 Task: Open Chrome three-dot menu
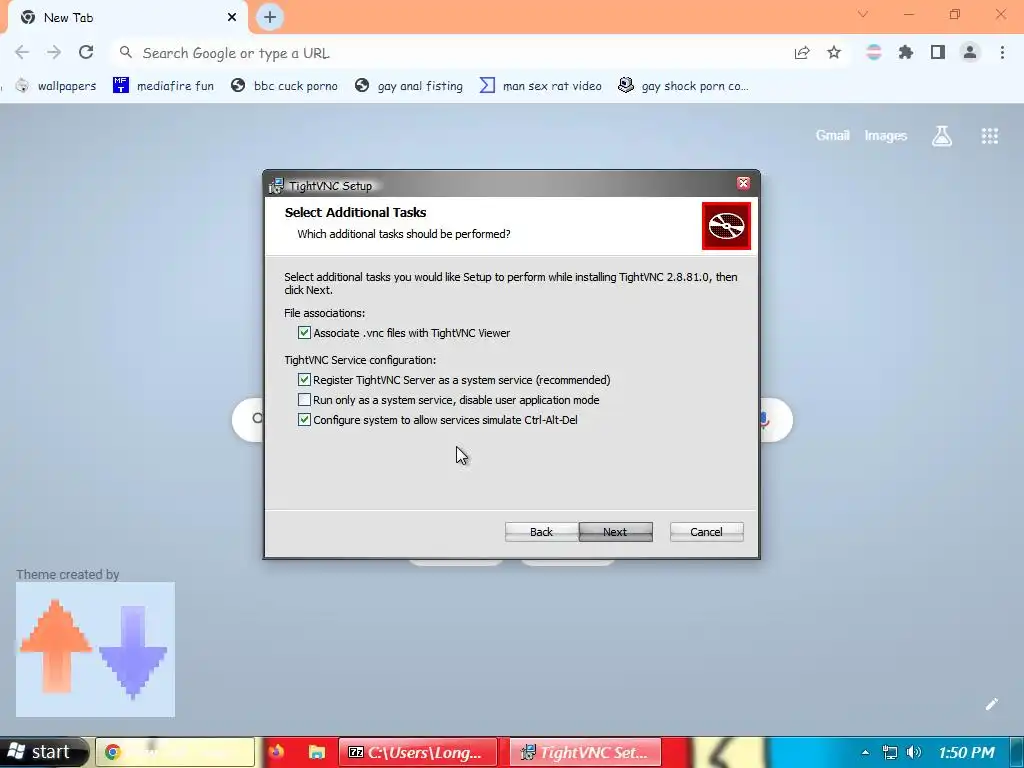(x=1002, y=52)
